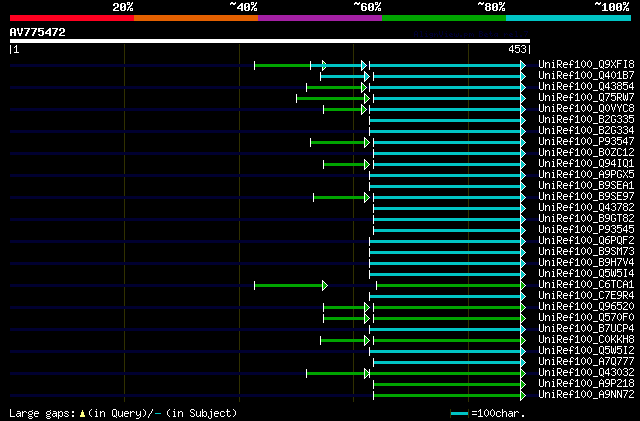This screenshot has width=640, height=421.
Task: Click the end arrow on the UniRef100_Q9XFI8 alignment
Action: click(523, 65)
